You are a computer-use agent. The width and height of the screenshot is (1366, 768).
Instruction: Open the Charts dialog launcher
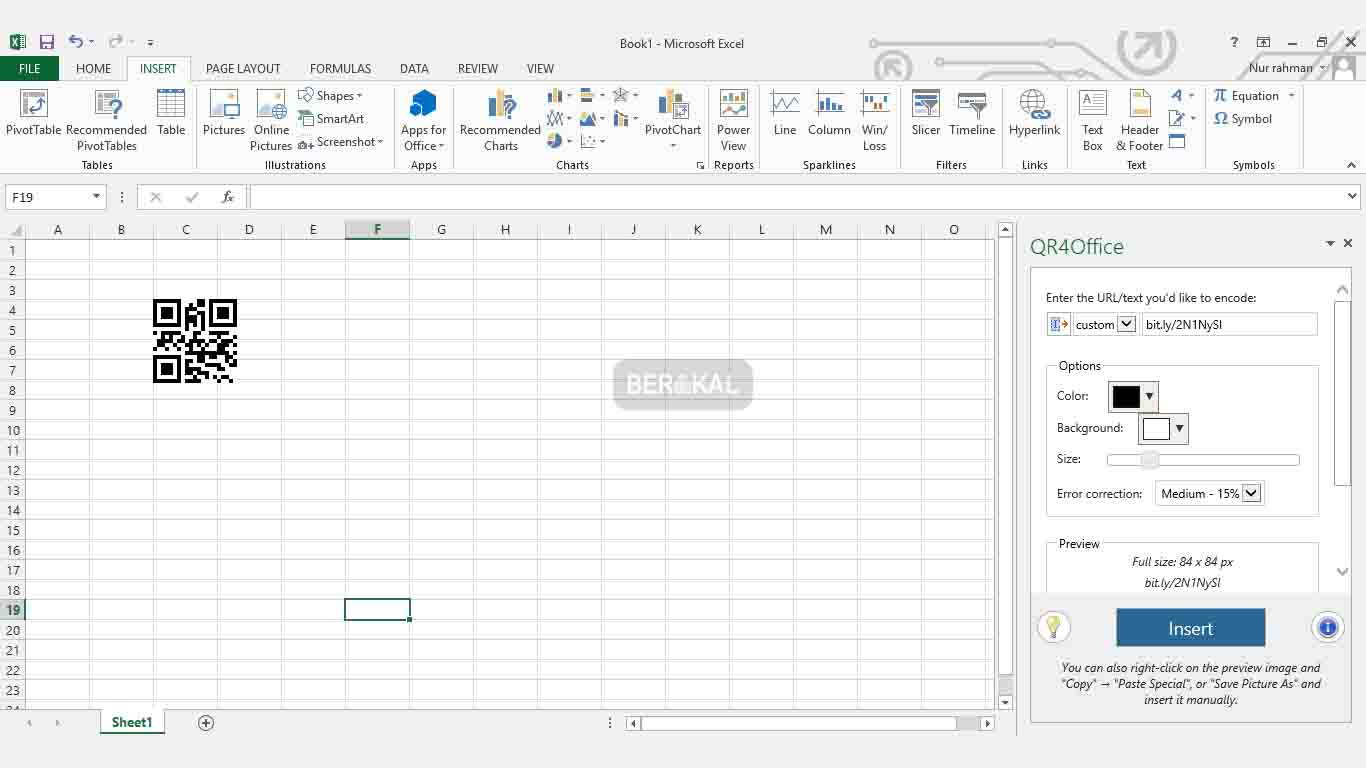pyautogui.click(x=700, y=165)
